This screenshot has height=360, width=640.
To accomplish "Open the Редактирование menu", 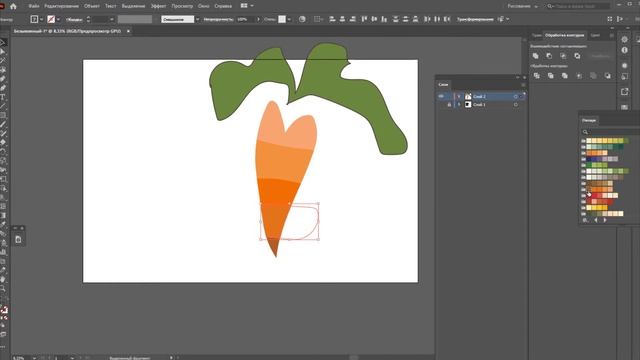I will coord(62,6).
